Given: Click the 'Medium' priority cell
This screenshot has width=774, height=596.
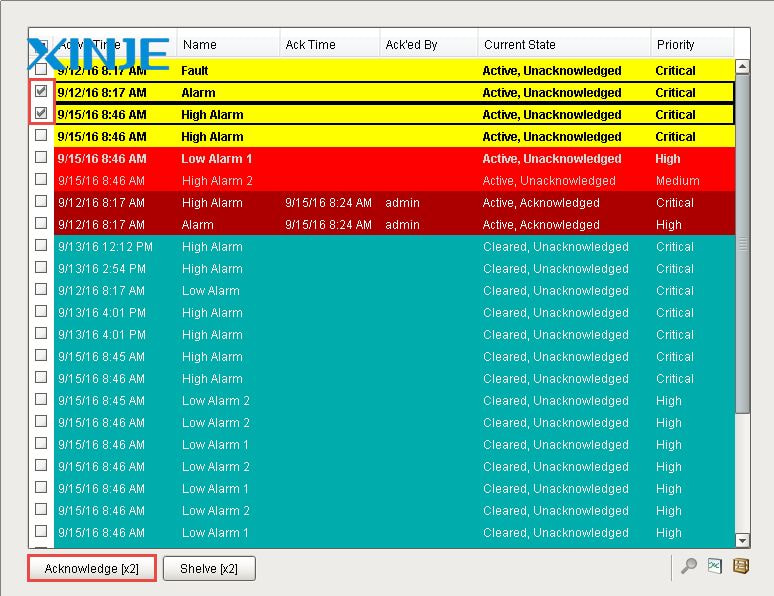Looking at the screenshot, I should (x=677, y=181).
